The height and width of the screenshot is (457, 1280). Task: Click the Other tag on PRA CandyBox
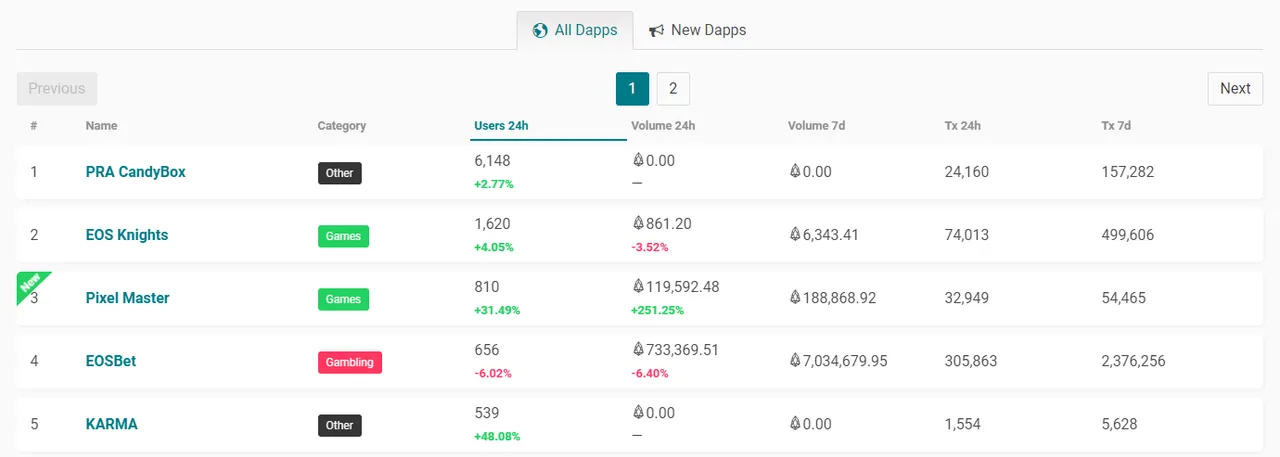point(340,173)
